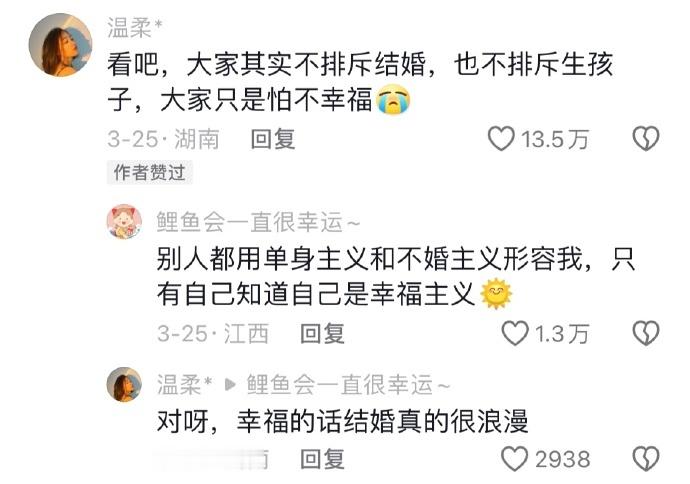
Task: Open the replied-to user 鲤鱼会一直很幸运~ link
Action: (x=349, y=385)
